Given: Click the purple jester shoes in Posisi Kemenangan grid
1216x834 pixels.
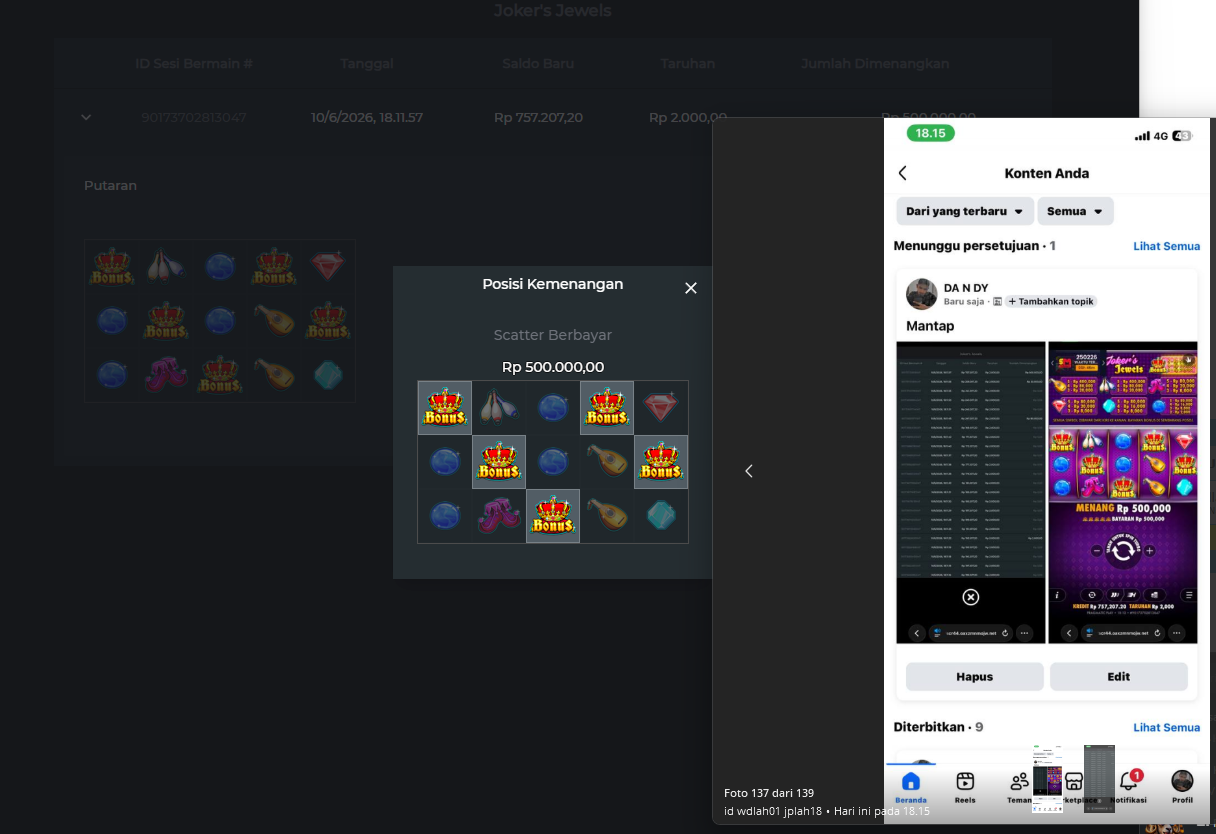Looking at the screenshot, I should click(x=499, y=516).
